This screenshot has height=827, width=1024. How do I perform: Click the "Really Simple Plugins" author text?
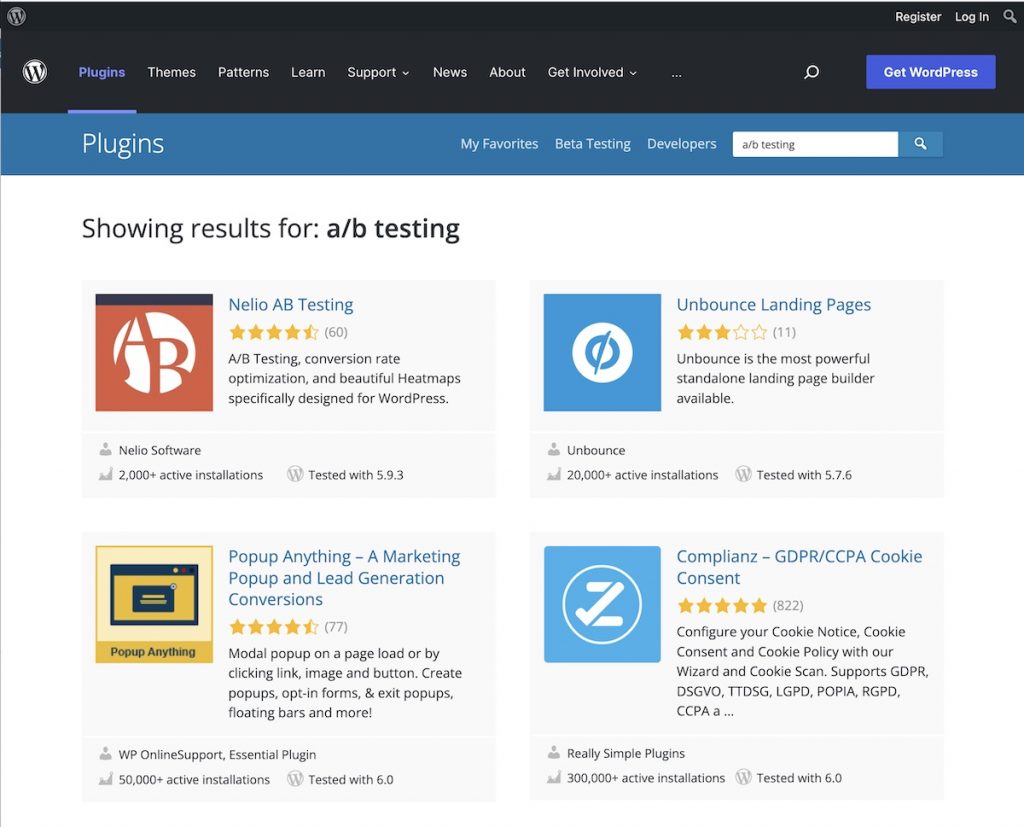(x=626, y=753)
